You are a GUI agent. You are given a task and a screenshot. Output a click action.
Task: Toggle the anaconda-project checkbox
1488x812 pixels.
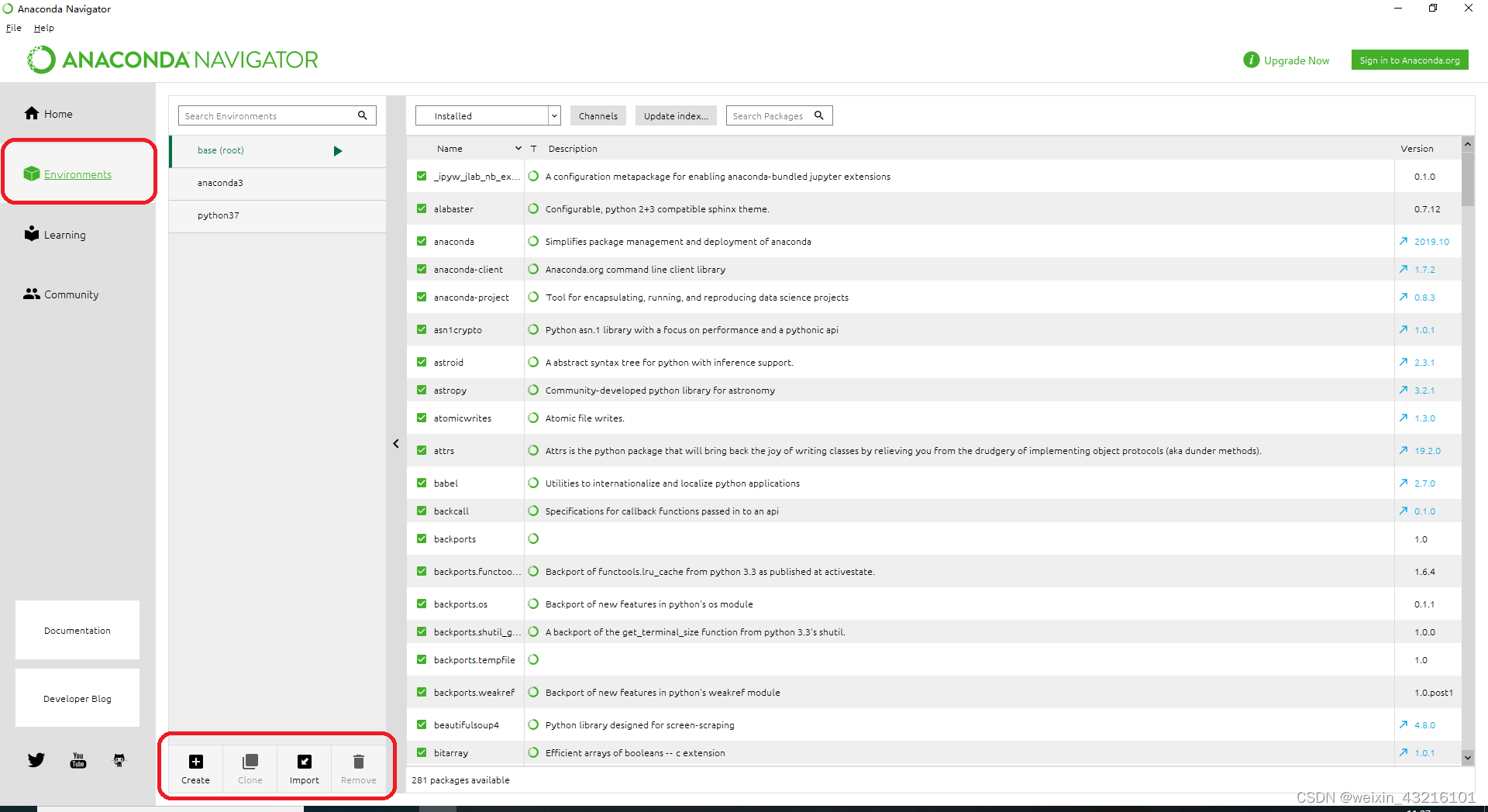[422, 298]
